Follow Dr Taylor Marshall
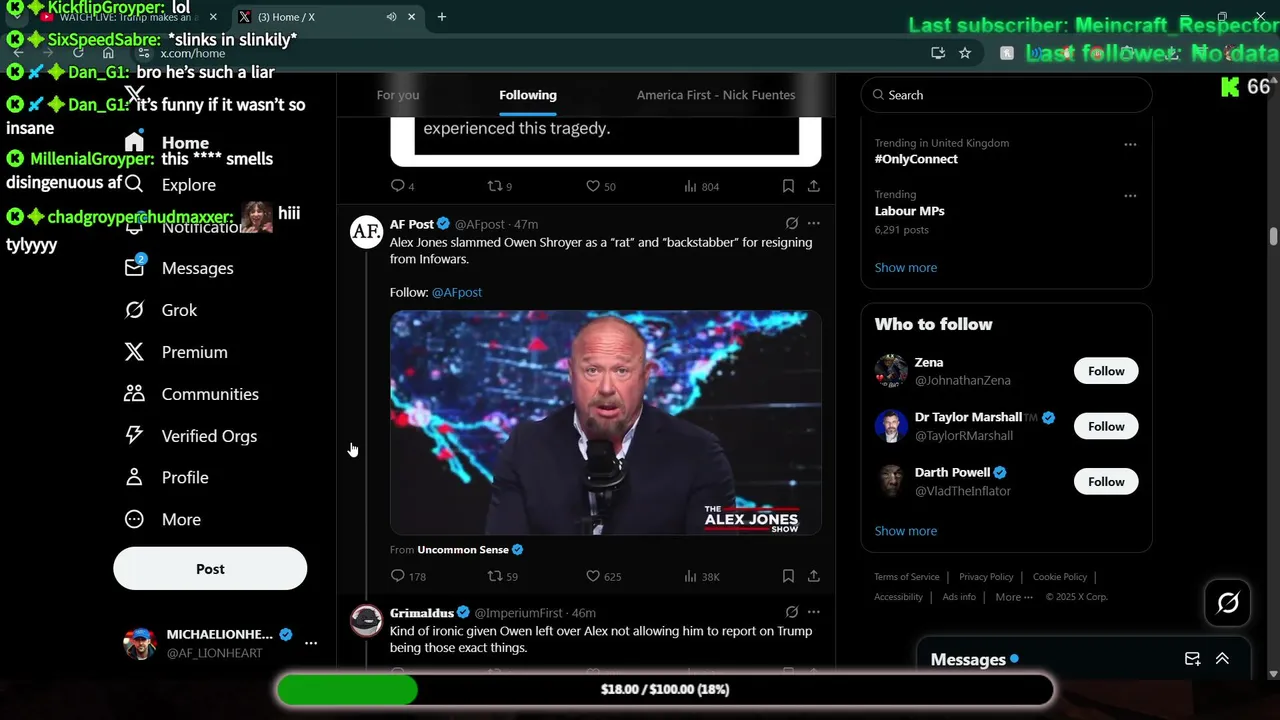This screenshot has height=720, width=1280. coord(1106,426)
